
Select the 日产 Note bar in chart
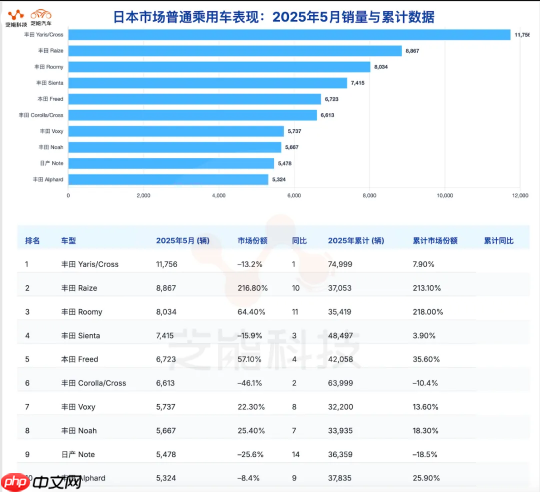pyautogui.click(x=171, y=163)
